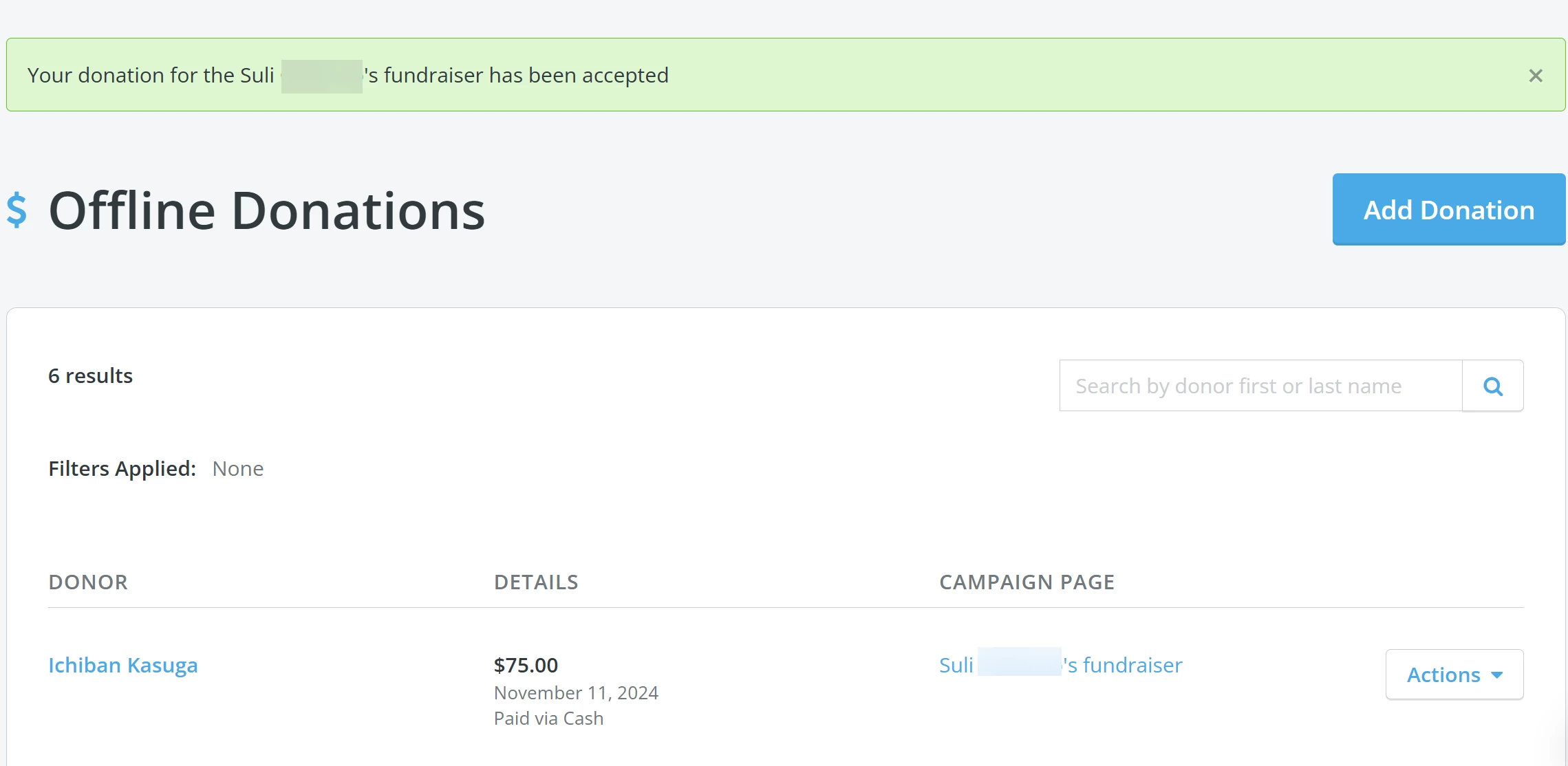Dismiss the green donation accepted notification

click(x=1535, y=75)
